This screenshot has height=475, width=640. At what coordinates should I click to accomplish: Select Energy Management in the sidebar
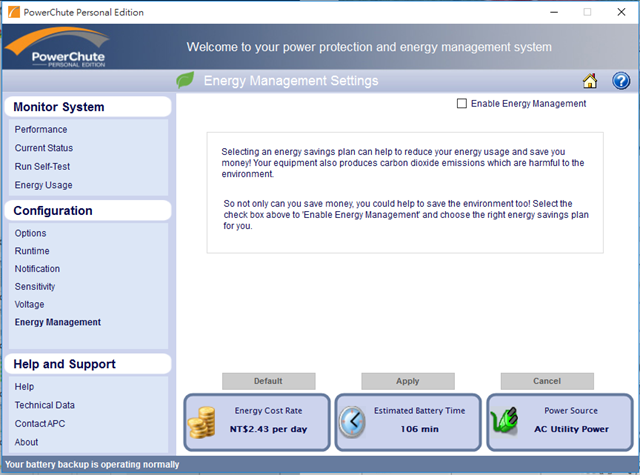[58, 322]
